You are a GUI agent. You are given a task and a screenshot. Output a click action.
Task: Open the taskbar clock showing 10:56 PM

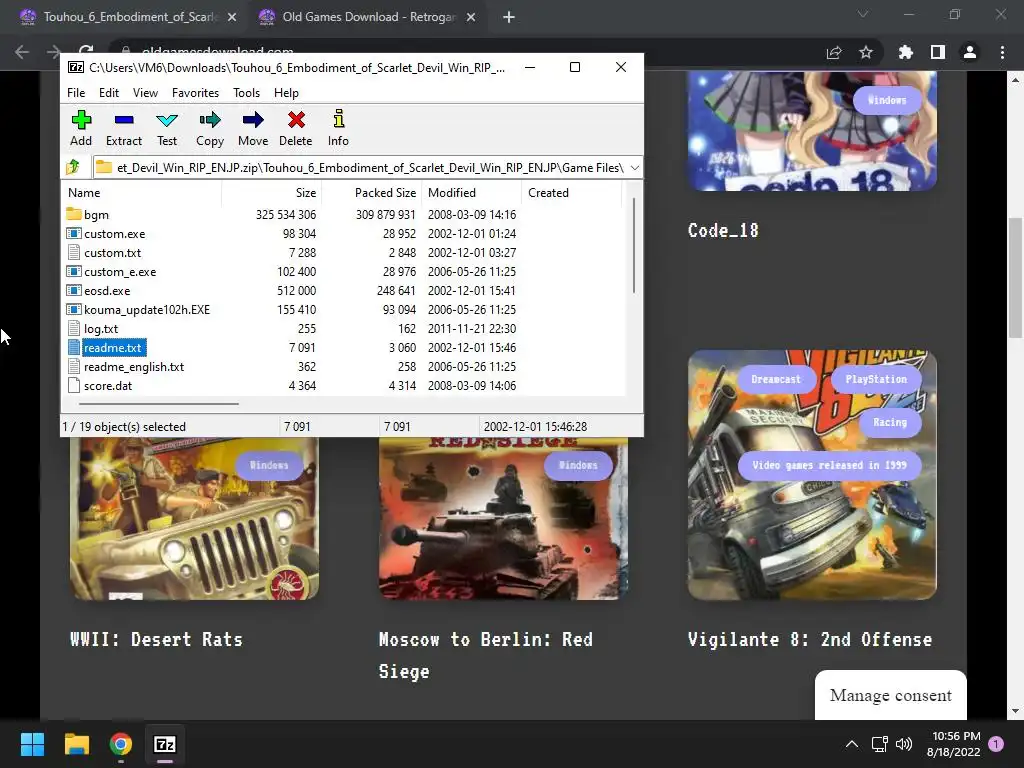pyautogui.click(x=953, y=744)
